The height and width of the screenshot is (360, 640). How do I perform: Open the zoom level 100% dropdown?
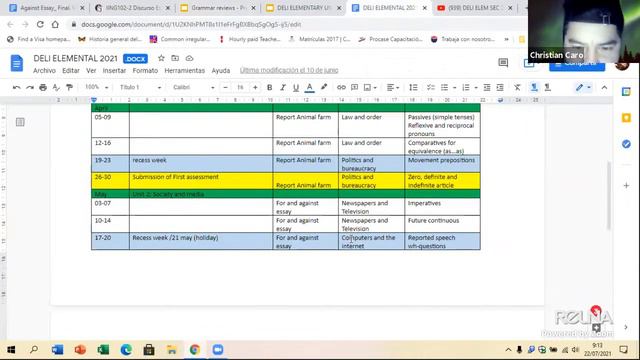click(96, 87)
